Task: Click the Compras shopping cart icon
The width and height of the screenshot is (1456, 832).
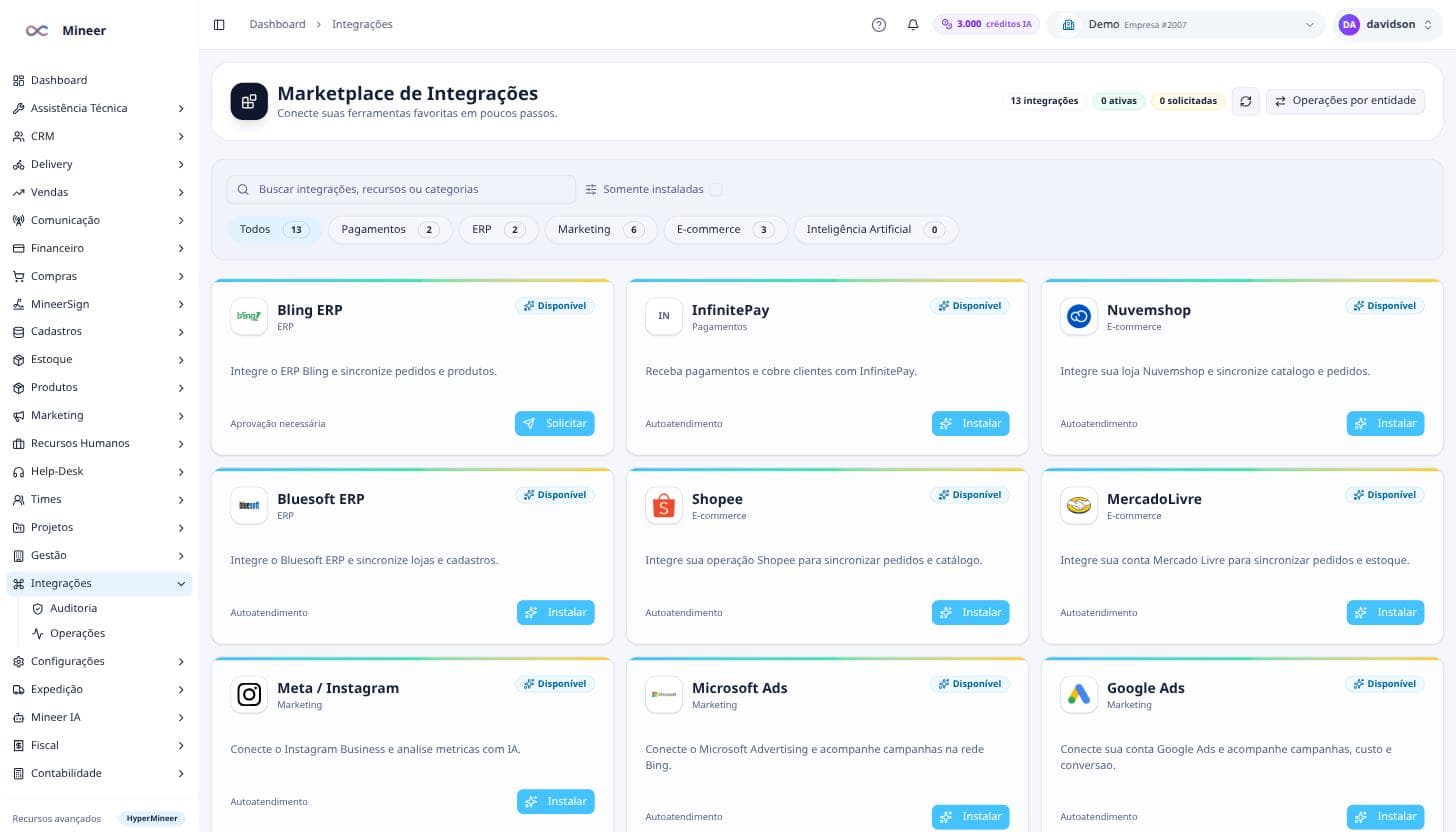Action: [18, 276]
